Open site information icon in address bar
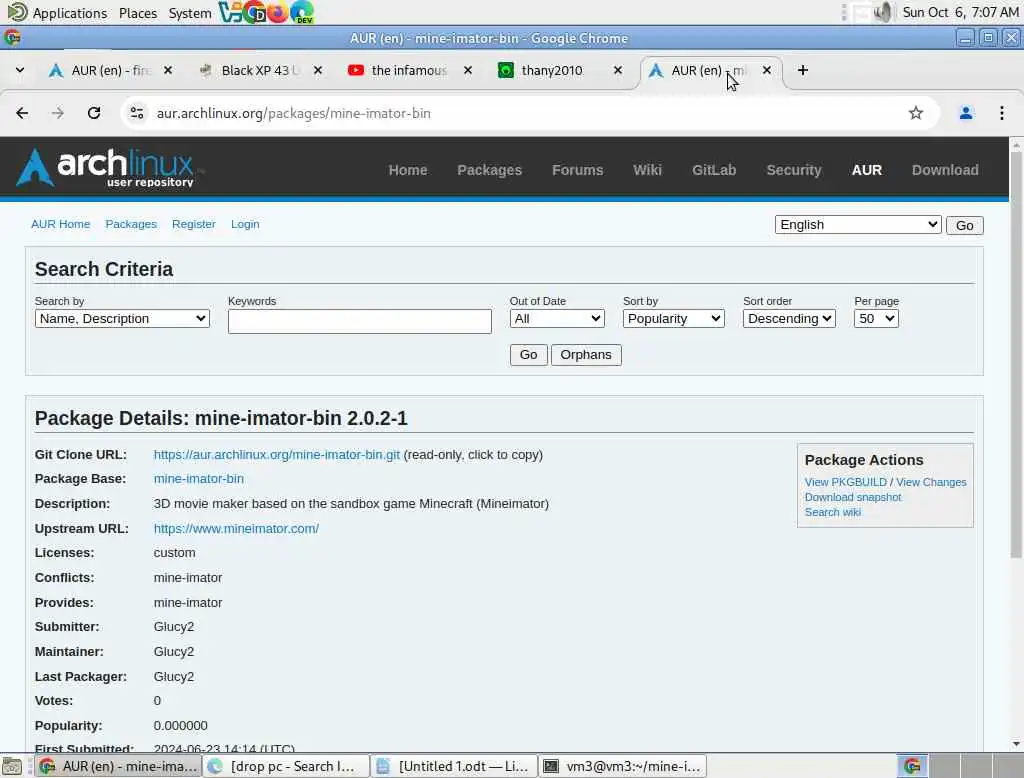 pos(137,113)
